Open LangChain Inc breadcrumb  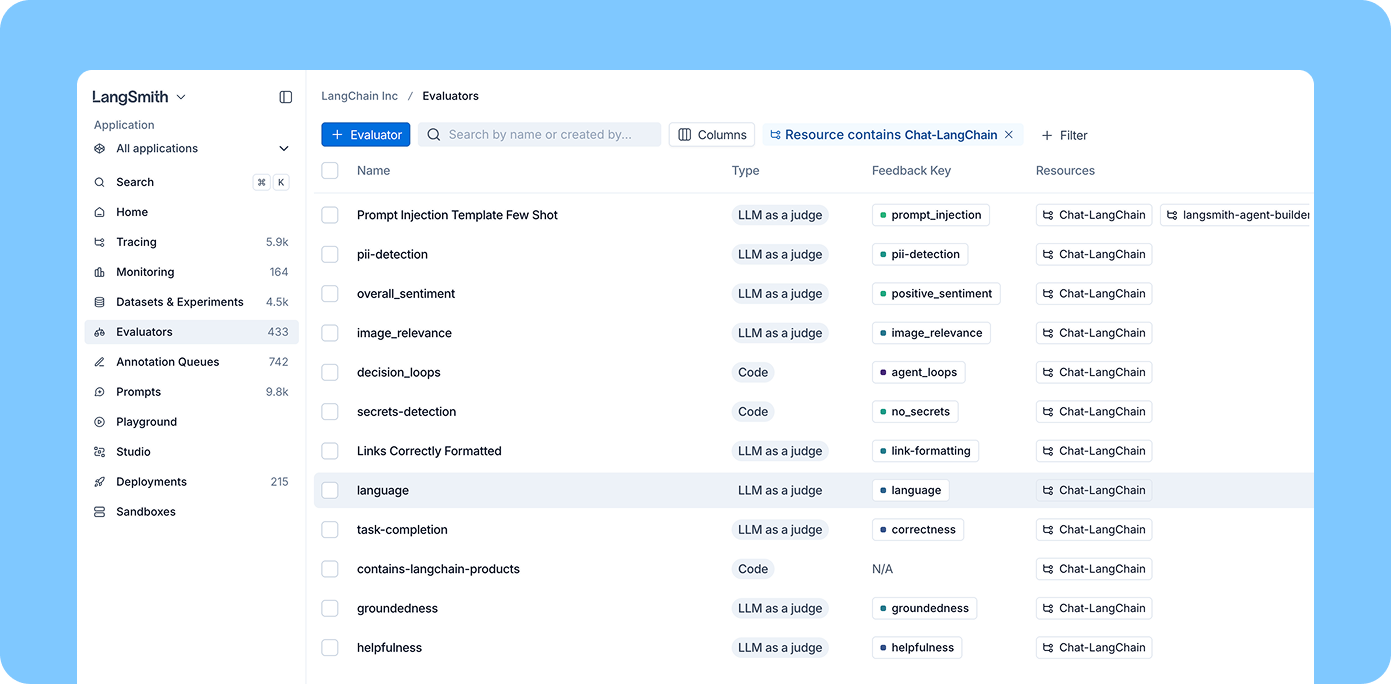click(359, 96)
